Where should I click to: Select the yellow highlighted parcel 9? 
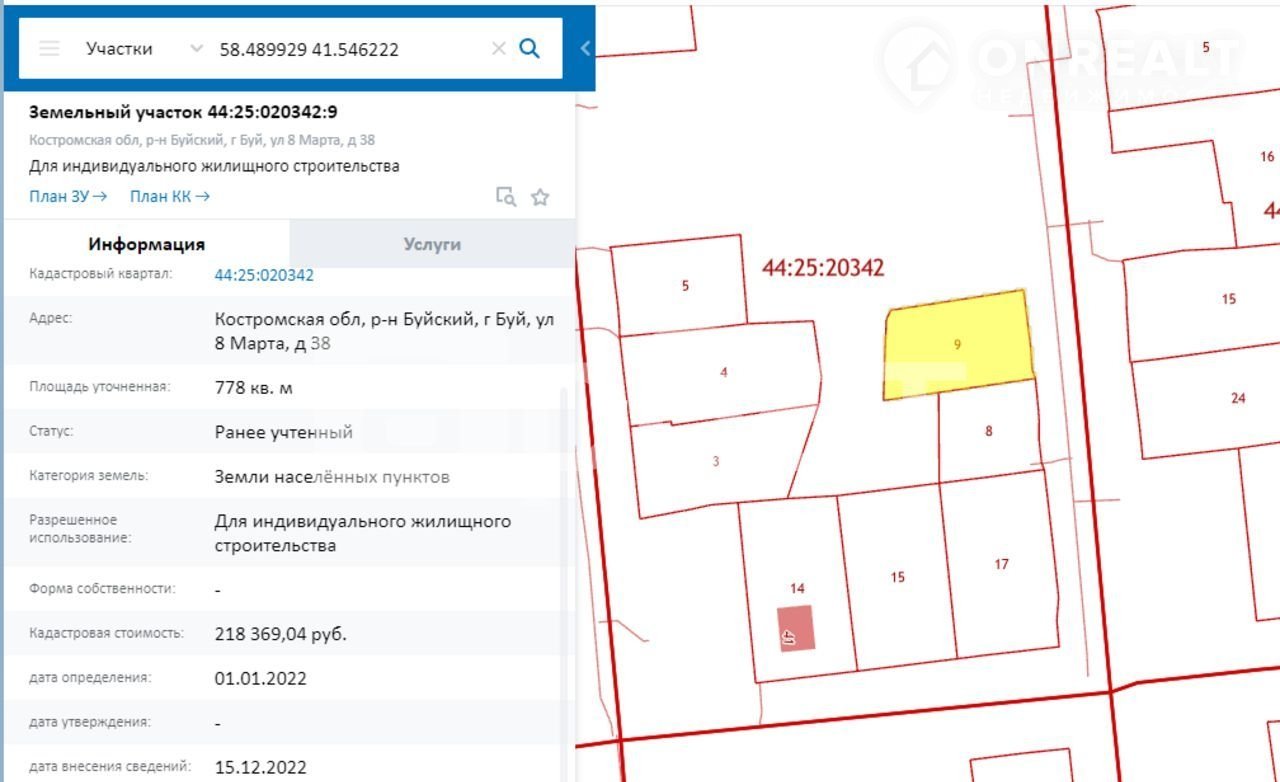pos(957,345)
